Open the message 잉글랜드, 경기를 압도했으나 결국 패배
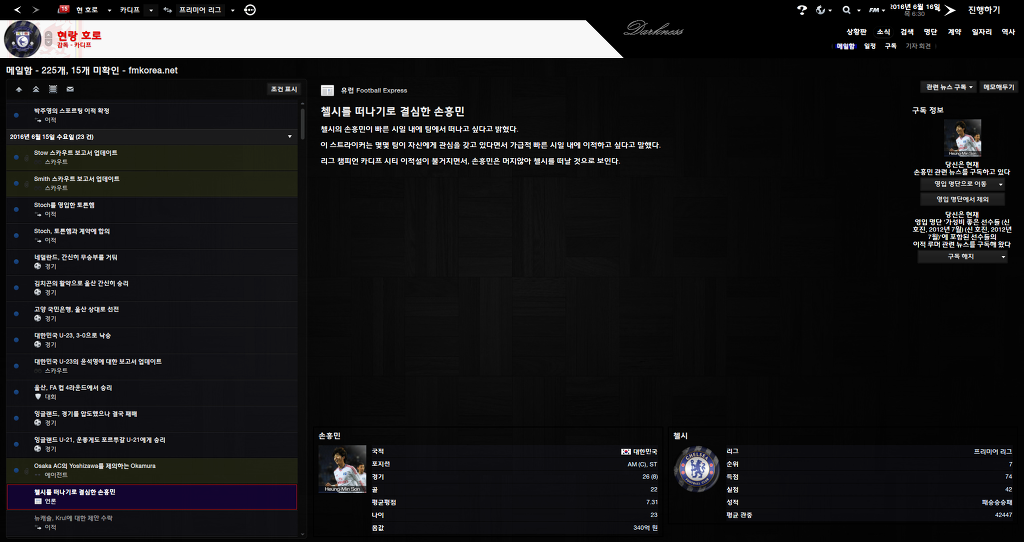Image resolution: width=1024 pixels, height=542 pixels. pos(152,419)
